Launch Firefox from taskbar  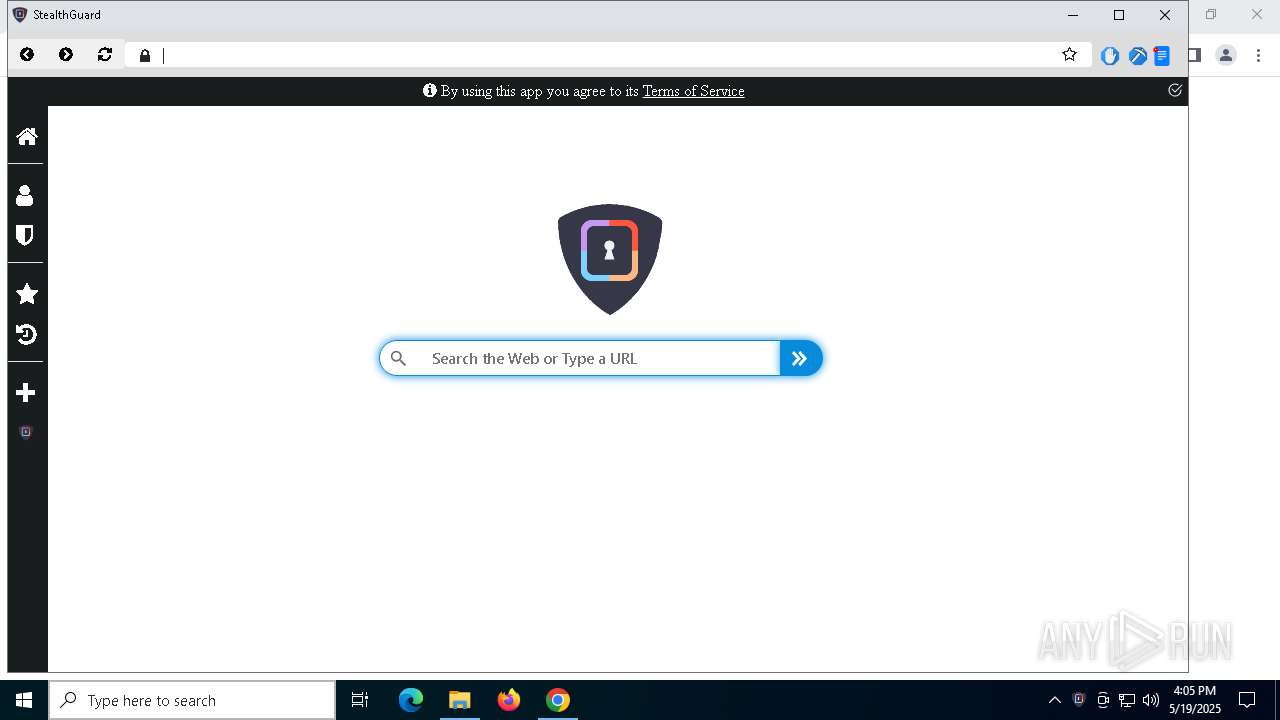tap(509, 700)
